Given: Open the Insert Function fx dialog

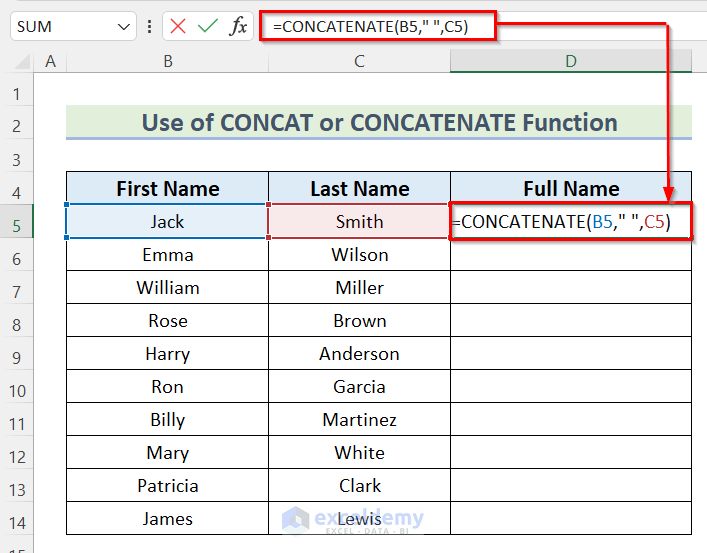Looking at the screenshot, I should [238, 26].
